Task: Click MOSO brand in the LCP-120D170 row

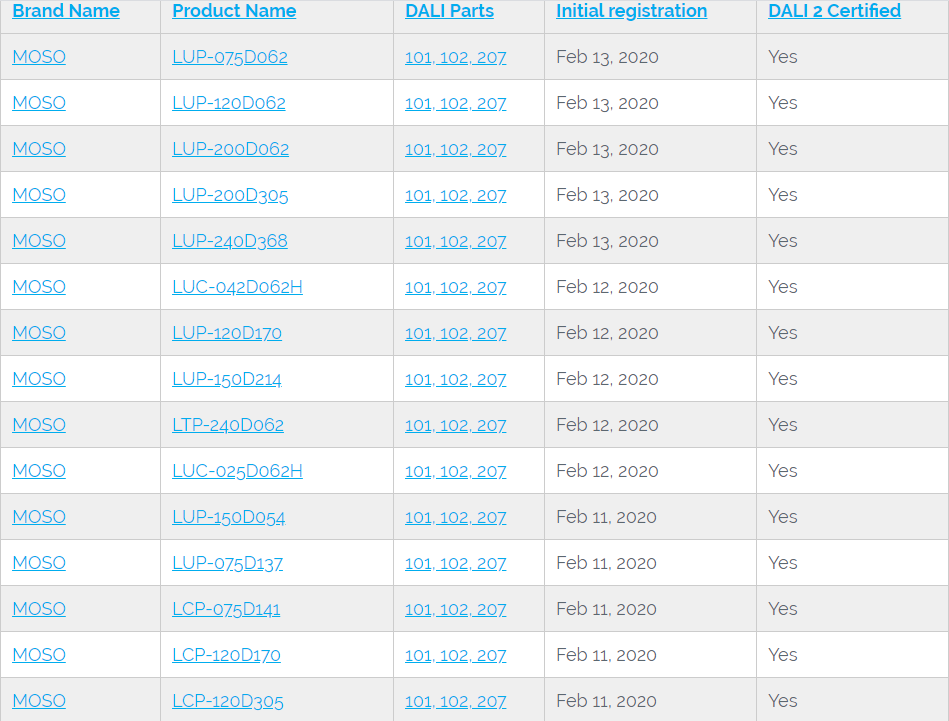Action: tap(39, 655)
